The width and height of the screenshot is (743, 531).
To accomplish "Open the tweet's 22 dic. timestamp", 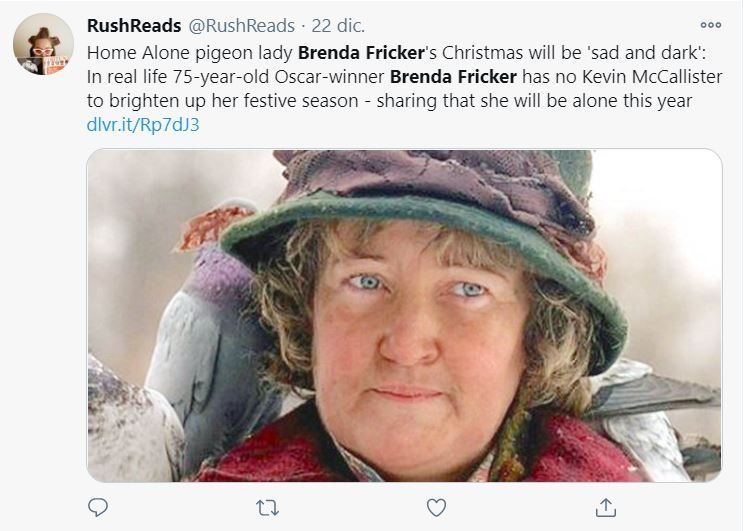I will [339, 25].
